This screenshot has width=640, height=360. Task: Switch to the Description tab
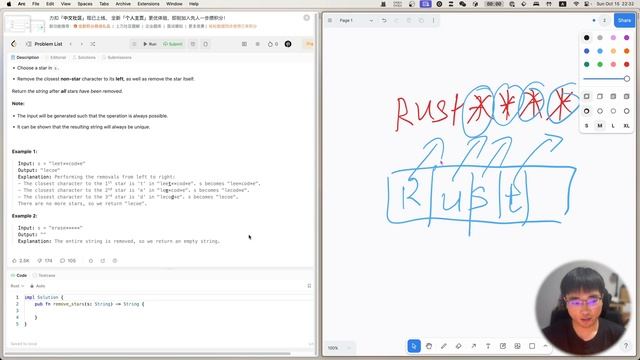tap(25, 58)
